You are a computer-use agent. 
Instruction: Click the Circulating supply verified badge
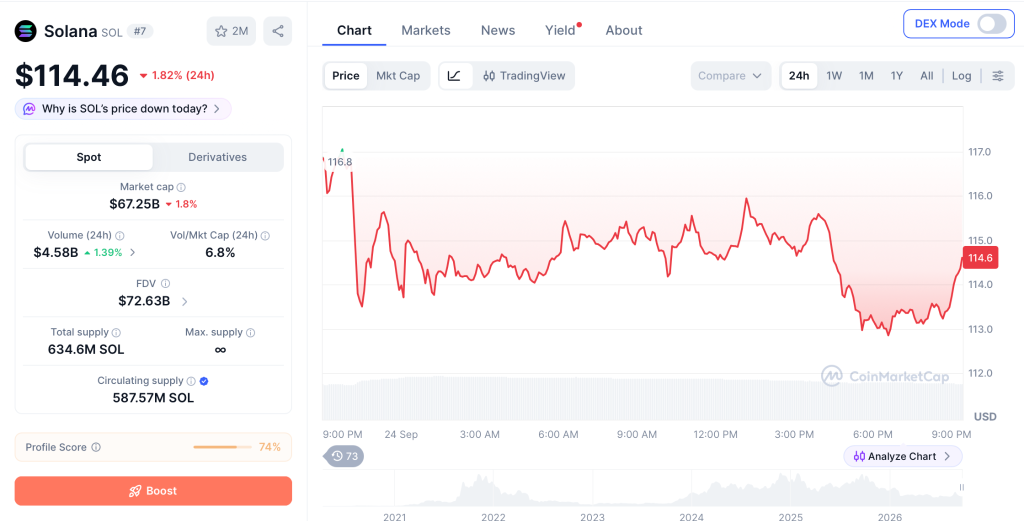click(204, 381)
